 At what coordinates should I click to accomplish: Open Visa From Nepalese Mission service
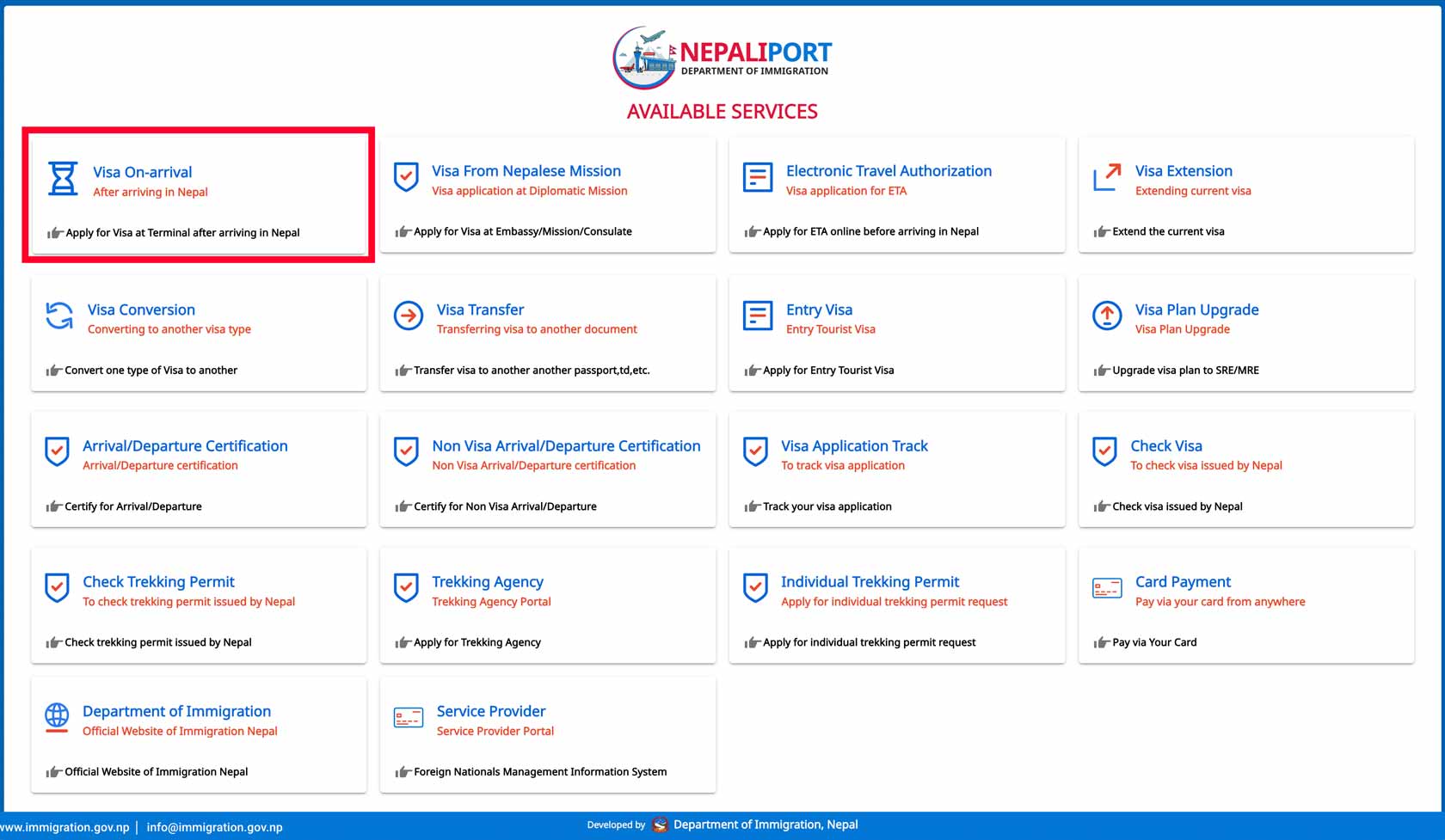[x=526, y=171]
